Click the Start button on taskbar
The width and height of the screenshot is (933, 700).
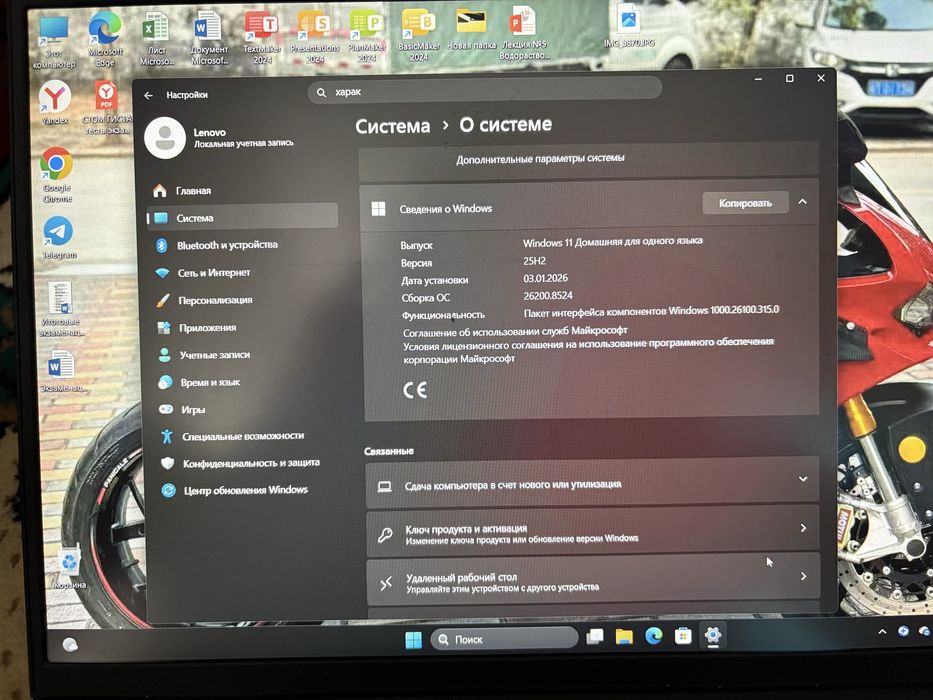tap(413, 640)
